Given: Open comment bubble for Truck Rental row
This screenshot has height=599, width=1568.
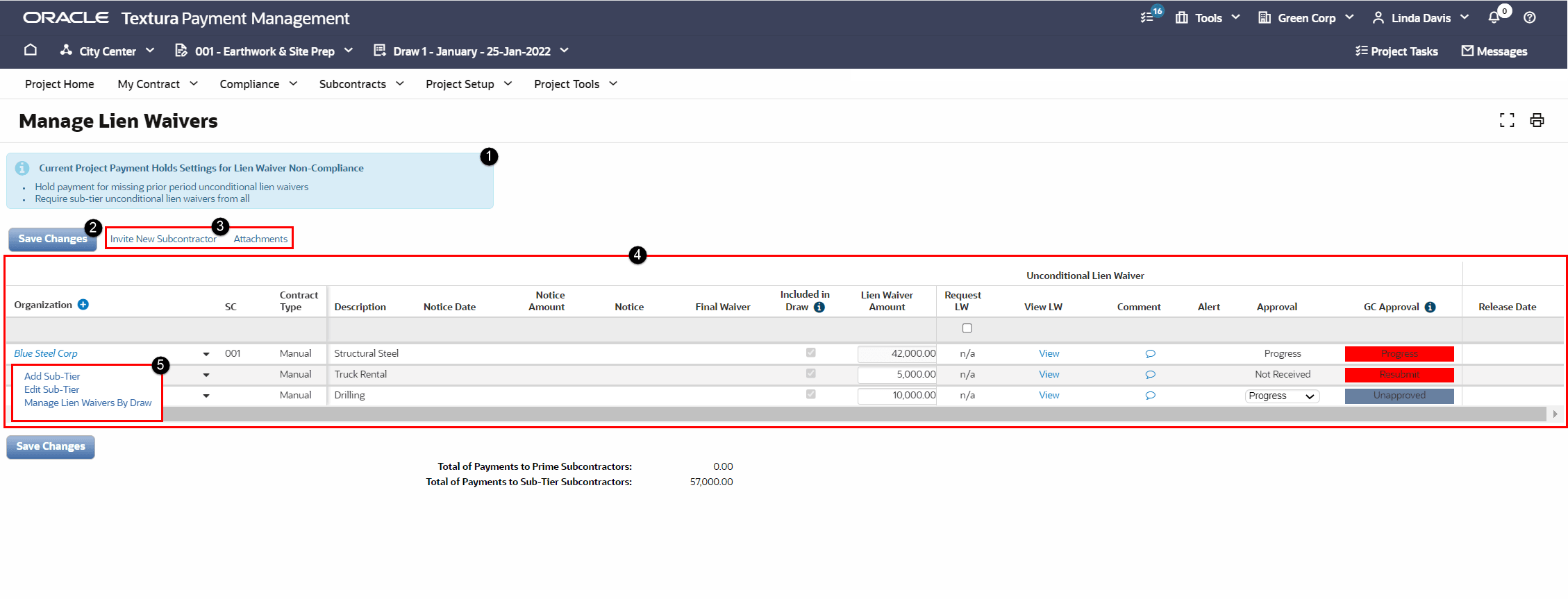Looking at the screenshot, I should coord(1151,375).
